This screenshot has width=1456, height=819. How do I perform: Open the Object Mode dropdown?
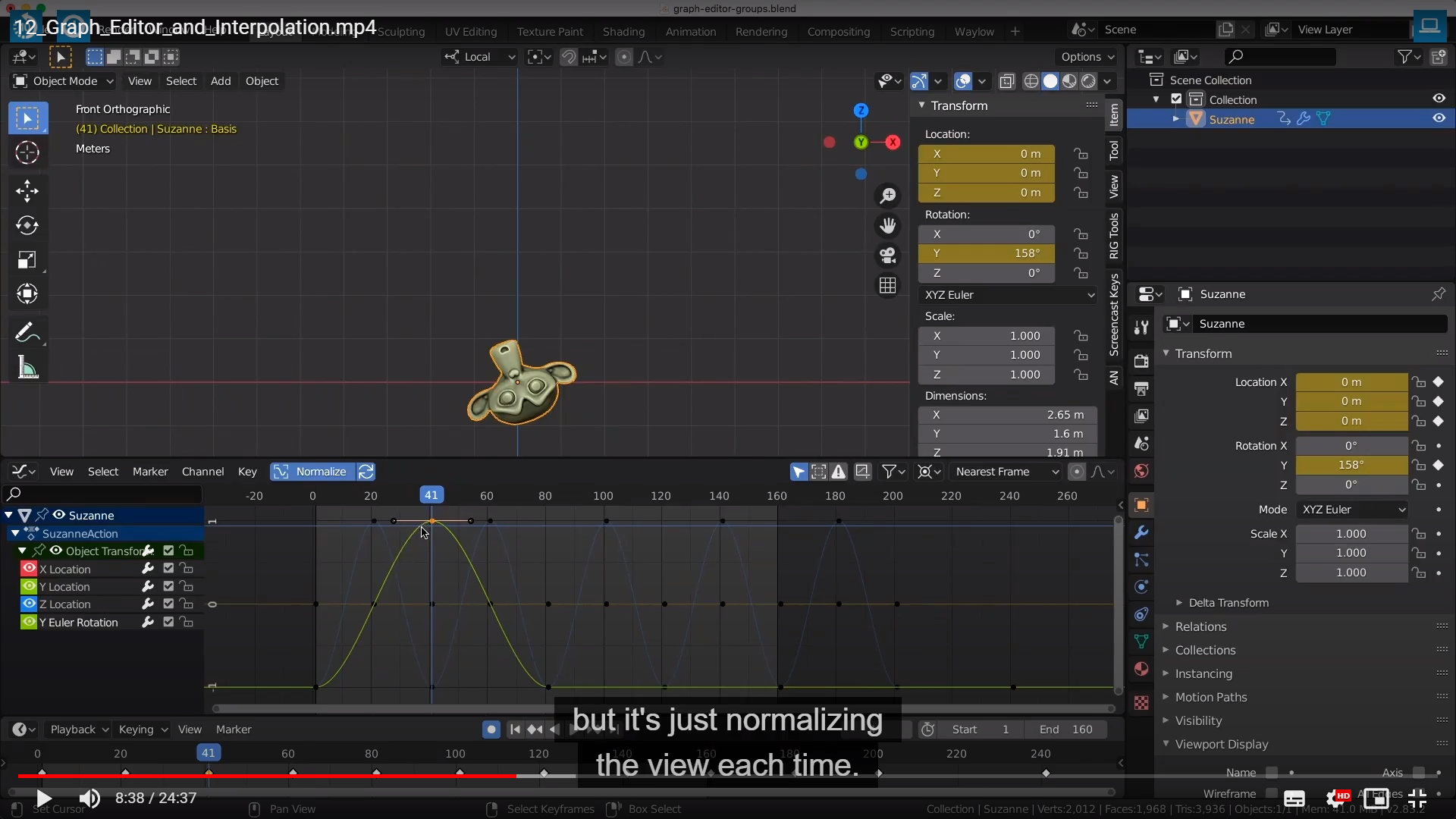pyautogui.click(x=64, y=81)
